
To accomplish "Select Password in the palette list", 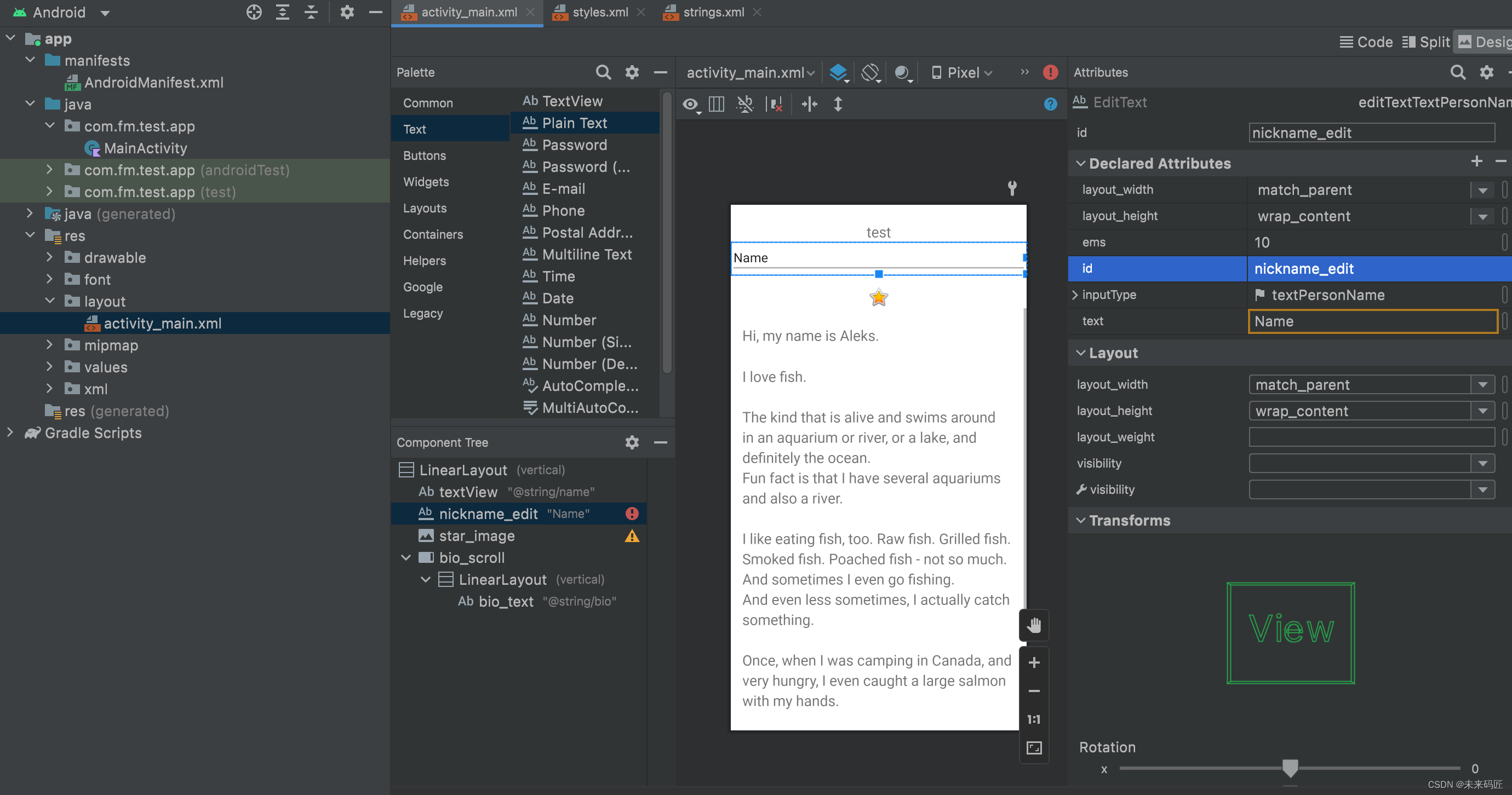I will tap(574, 145).
